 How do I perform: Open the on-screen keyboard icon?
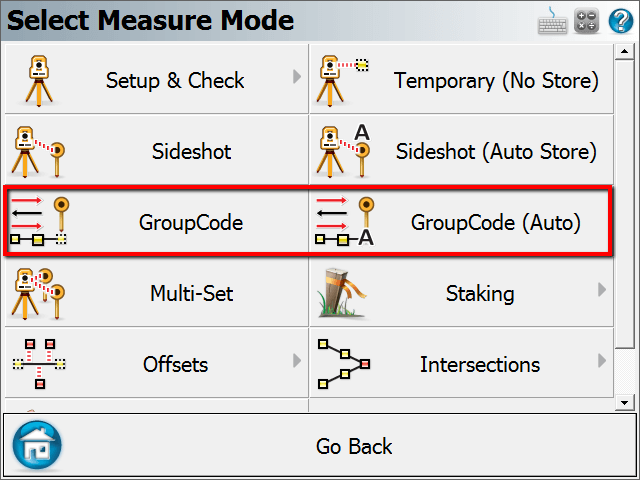pyautogui.click(x=552, y=21)
